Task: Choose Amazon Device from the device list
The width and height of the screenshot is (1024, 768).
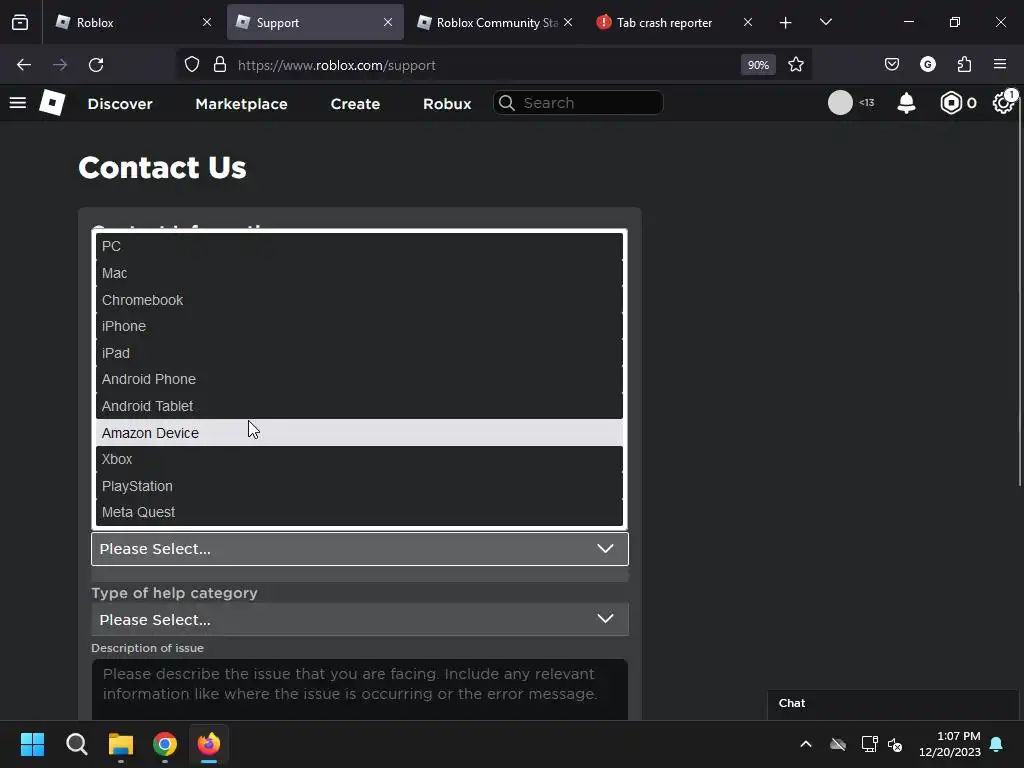Action: point(359,432)
